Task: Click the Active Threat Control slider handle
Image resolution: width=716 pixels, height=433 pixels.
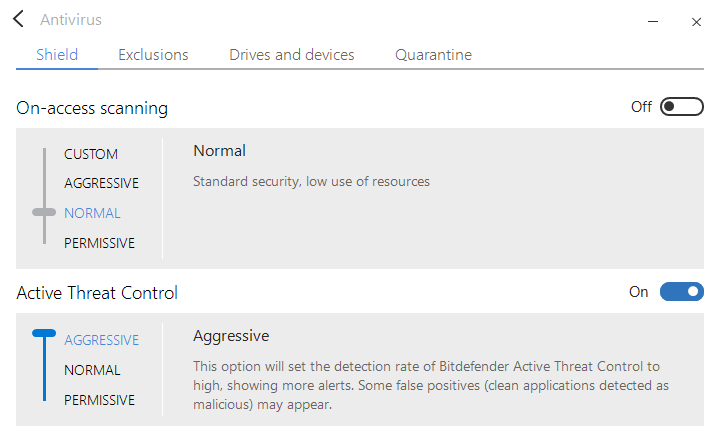Action: 44,334
